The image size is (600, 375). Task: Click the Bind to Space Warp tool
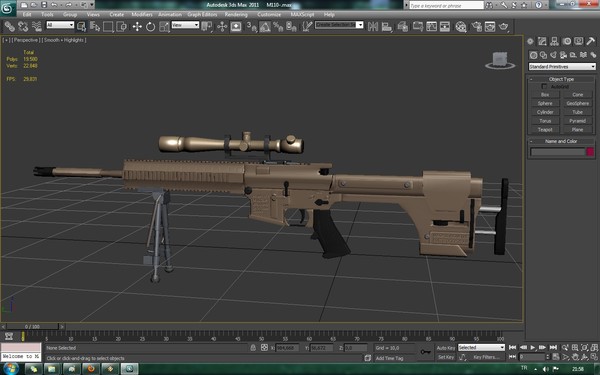(x=37, y=26)
